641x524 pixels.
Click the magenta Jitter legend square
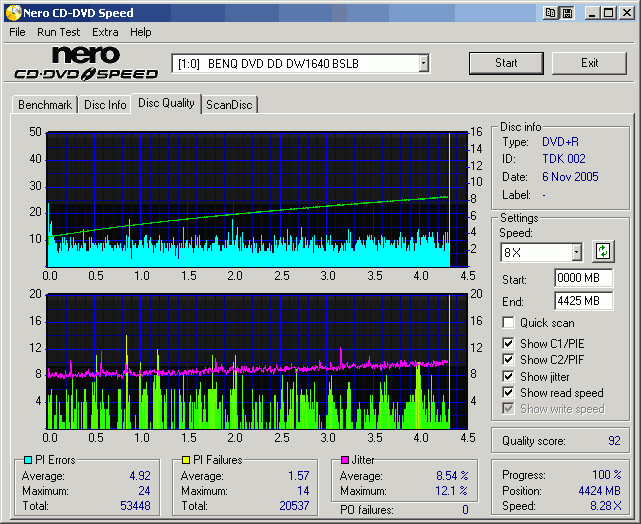tap(345, 460)
